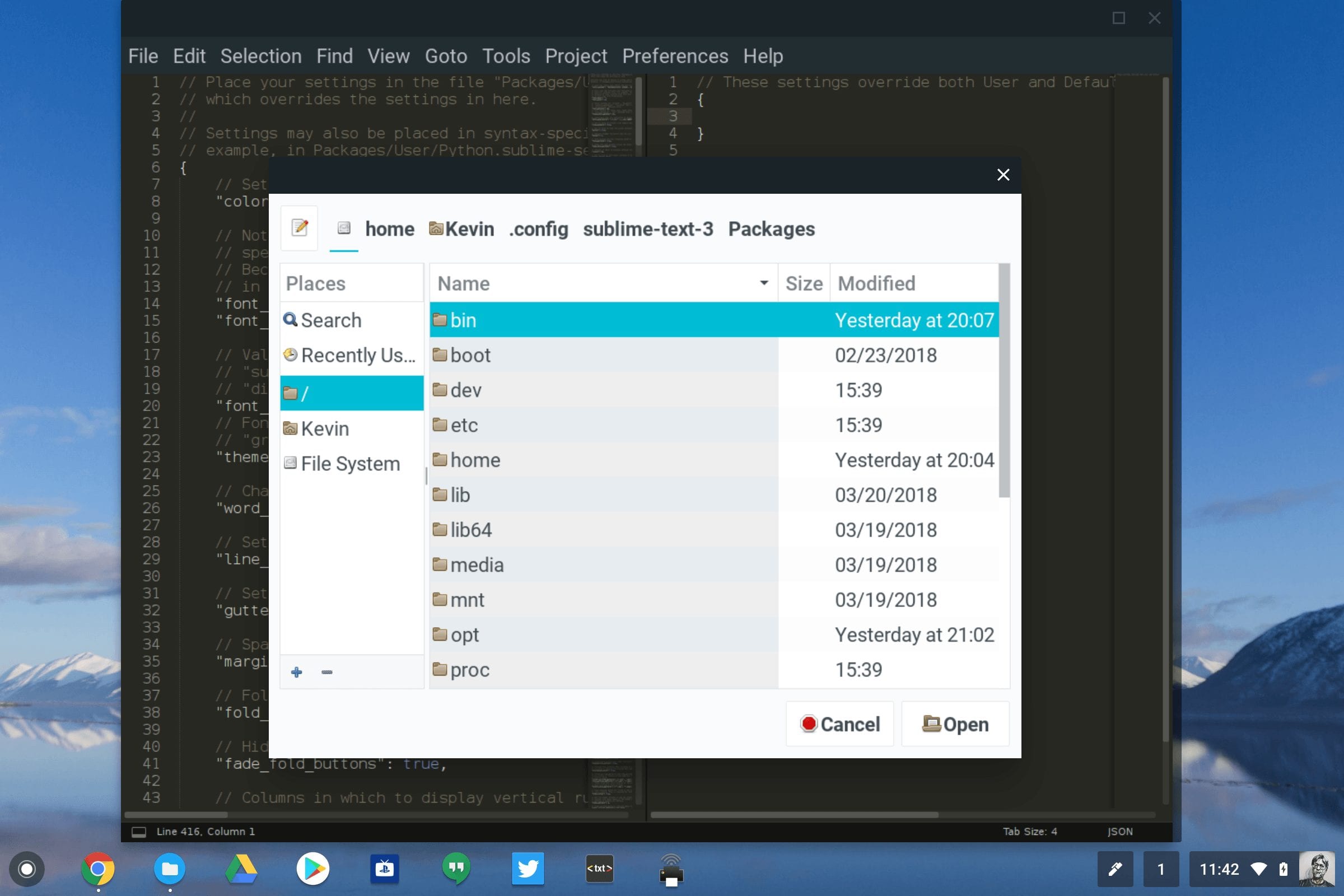The height and width of the screenshot is (896, 1344).
Task: Open the Help menu
Action: tap(763, 56)
